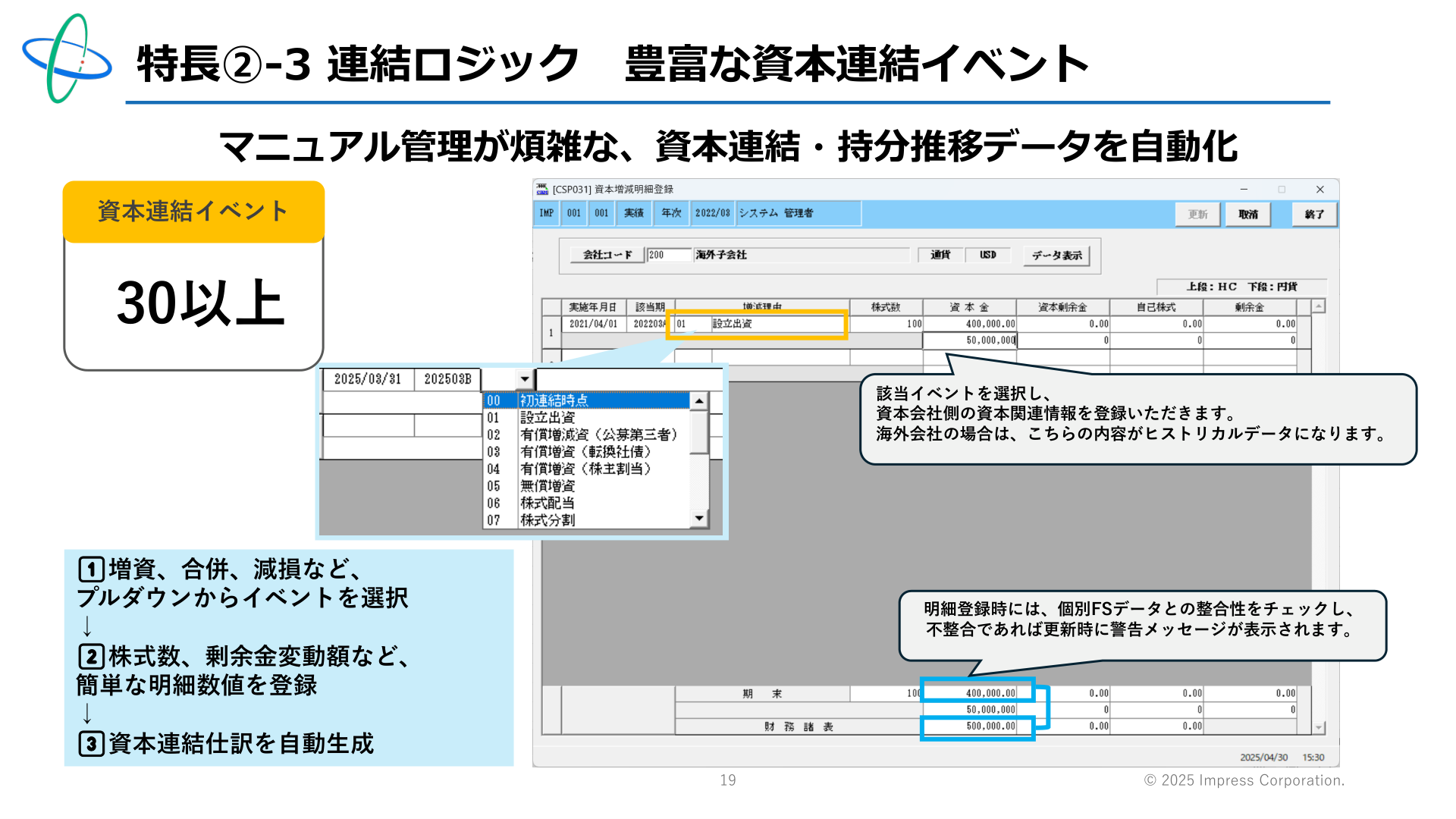Click the CSP031 window title bar icon
Viewport: 1456px width, 819px height.
tap(542, 189)
